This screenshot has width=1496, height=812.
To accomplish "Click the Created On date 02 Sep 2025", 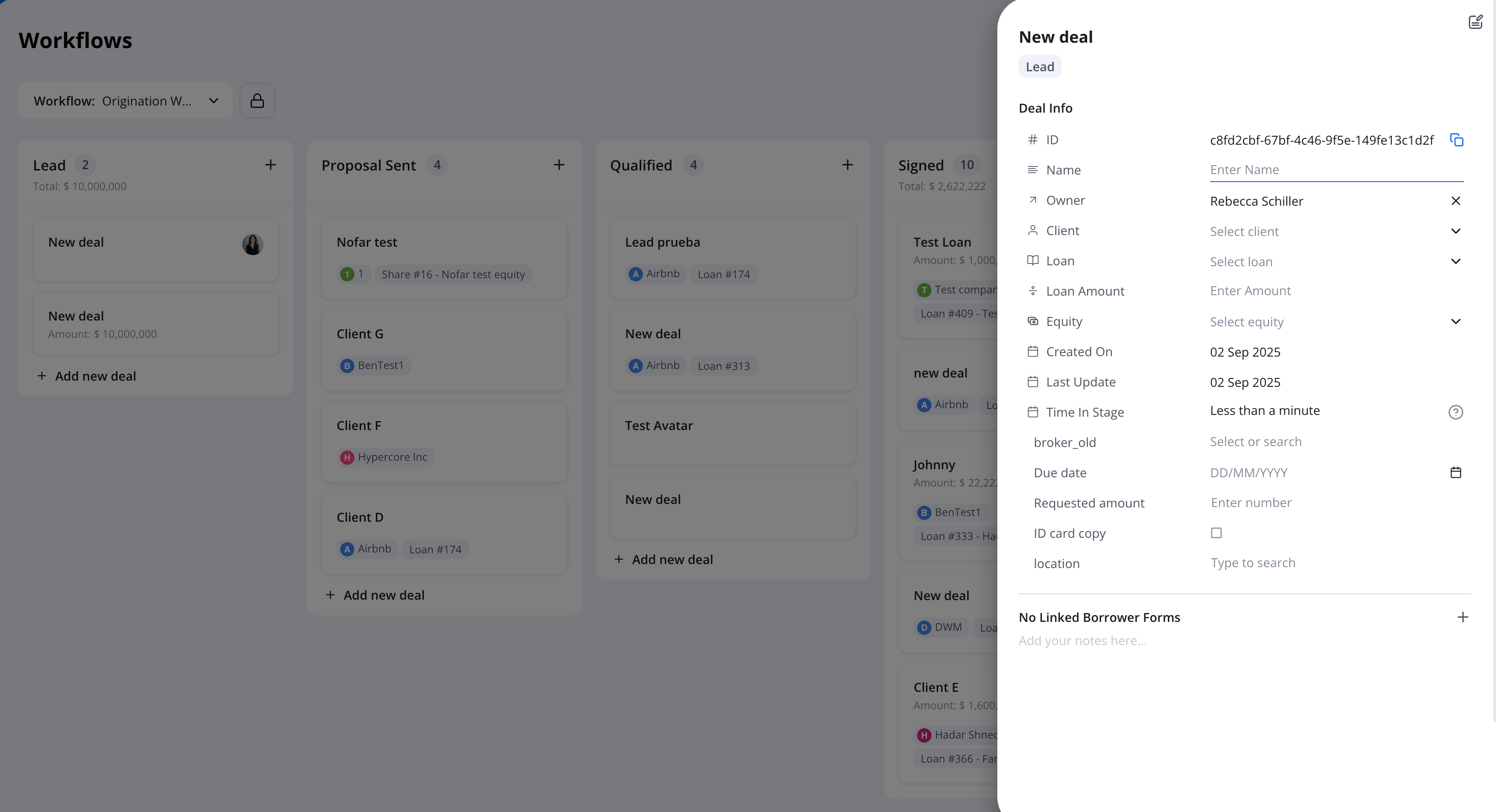I will pos(1245,353).
